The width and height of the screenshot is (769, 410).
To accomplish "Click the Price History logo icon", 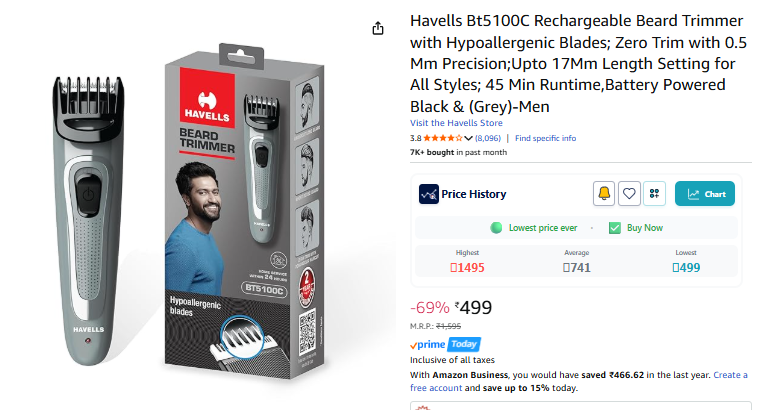I will [429, 194].
